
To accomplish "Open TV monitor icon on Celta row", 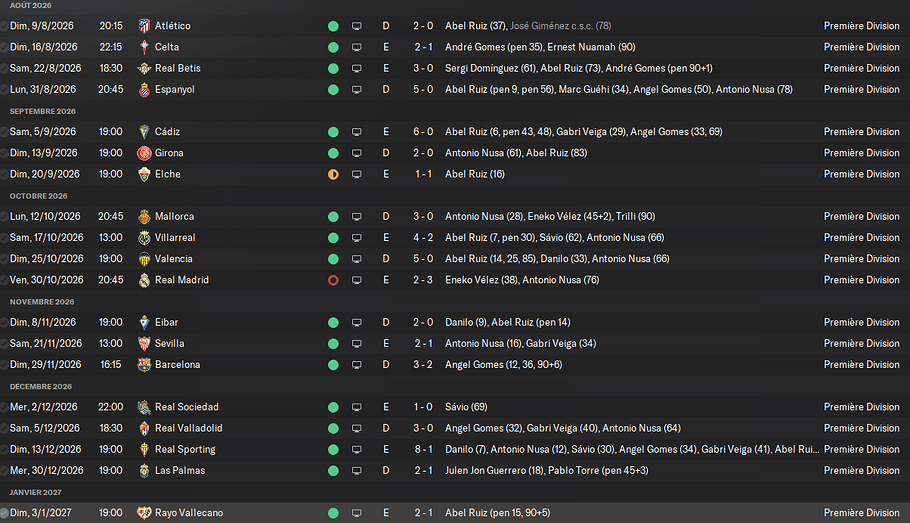I will (x=356, y=47).
